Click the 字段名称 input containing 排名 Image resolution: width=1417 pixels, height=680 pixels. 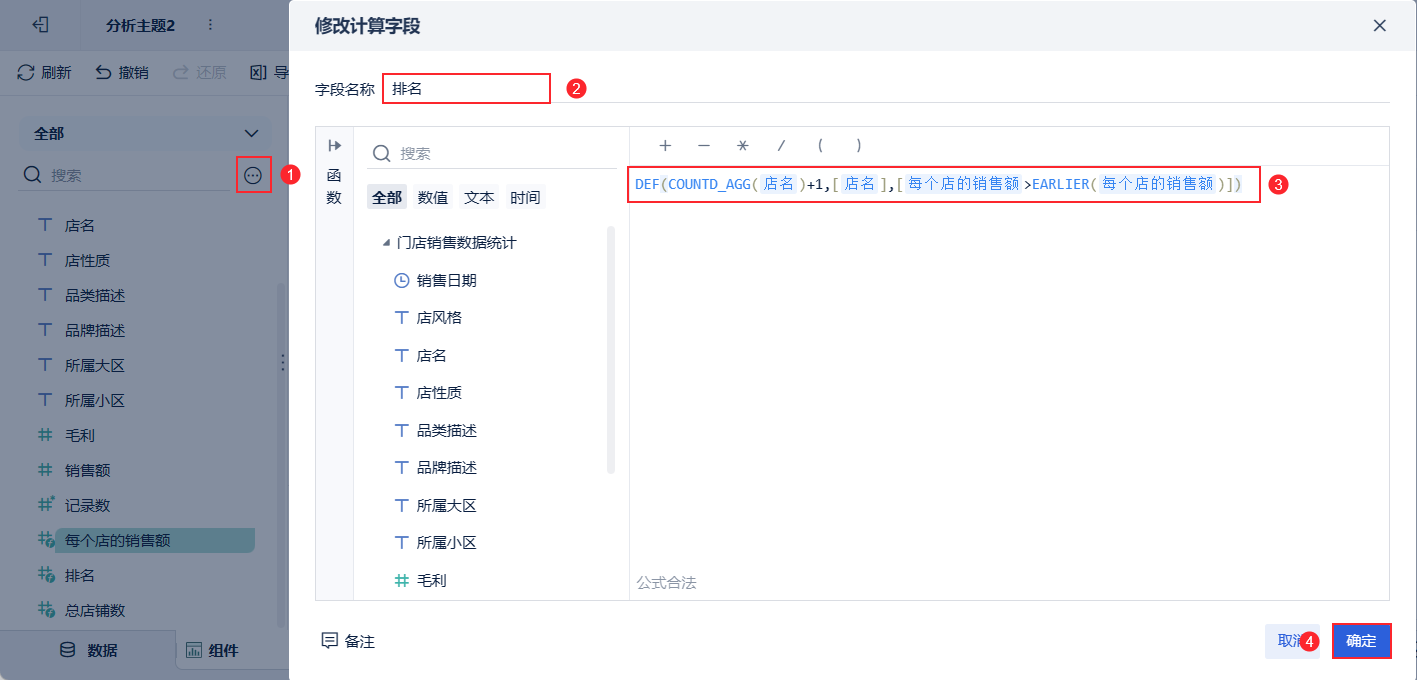pyautogui.click(x=466, y=88)
